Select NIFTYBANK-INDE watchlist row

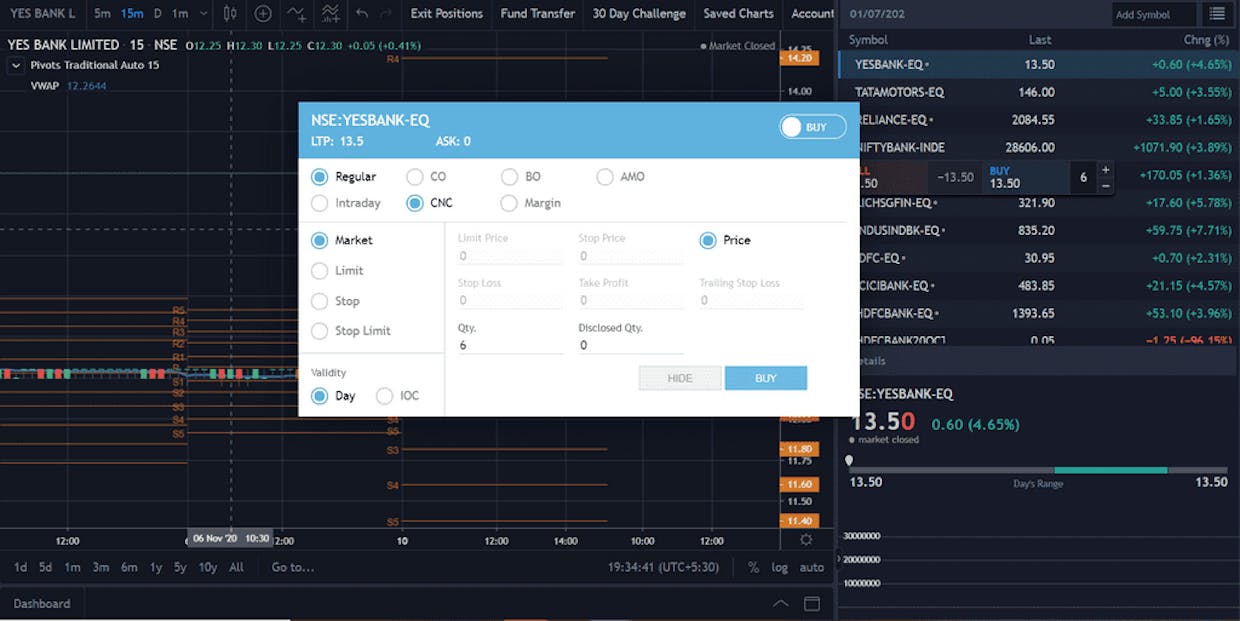[x=1038, y=147]
